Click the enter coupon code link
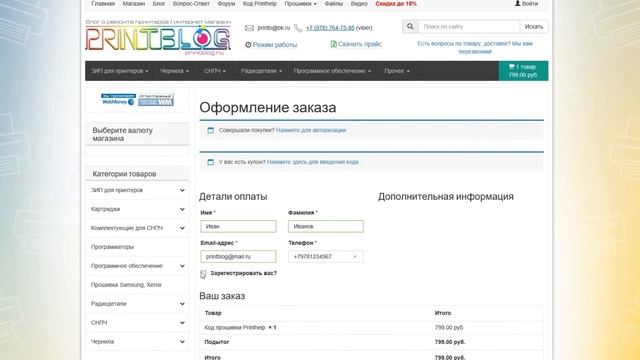 (313, 162)
